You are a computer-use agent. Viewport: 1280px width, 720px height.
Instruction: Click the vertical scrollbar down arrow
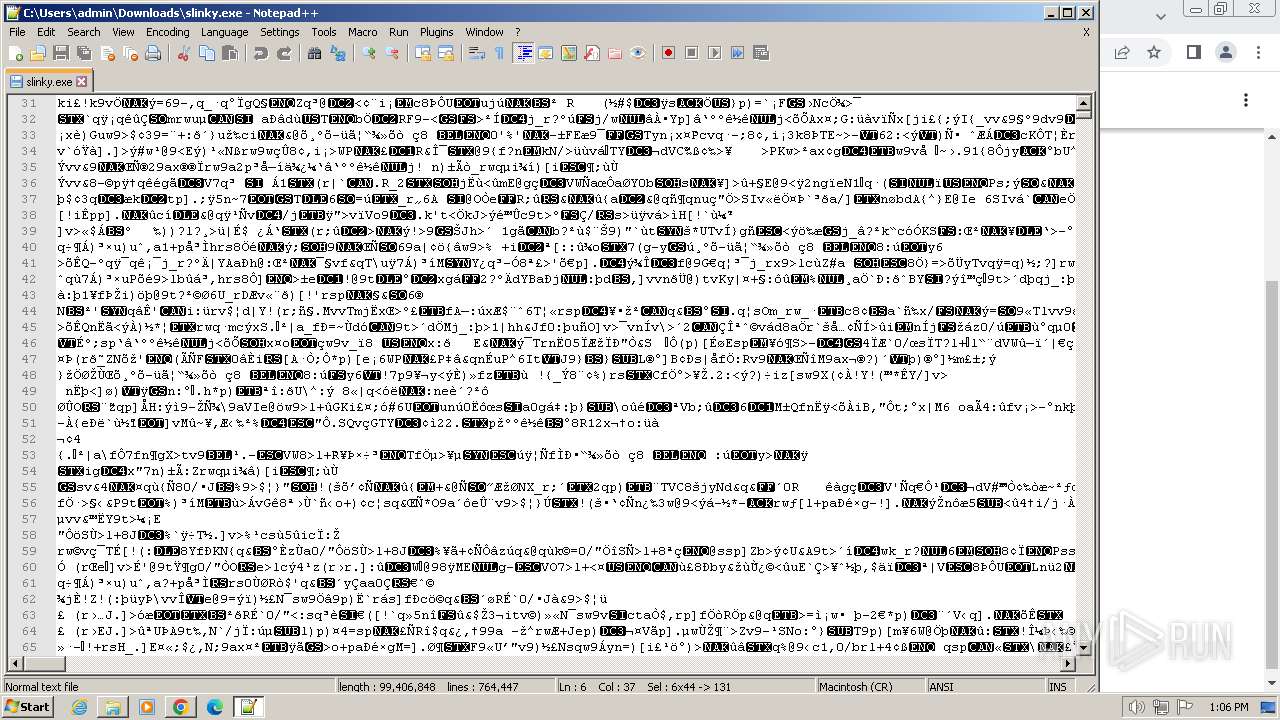point(1085,648)
